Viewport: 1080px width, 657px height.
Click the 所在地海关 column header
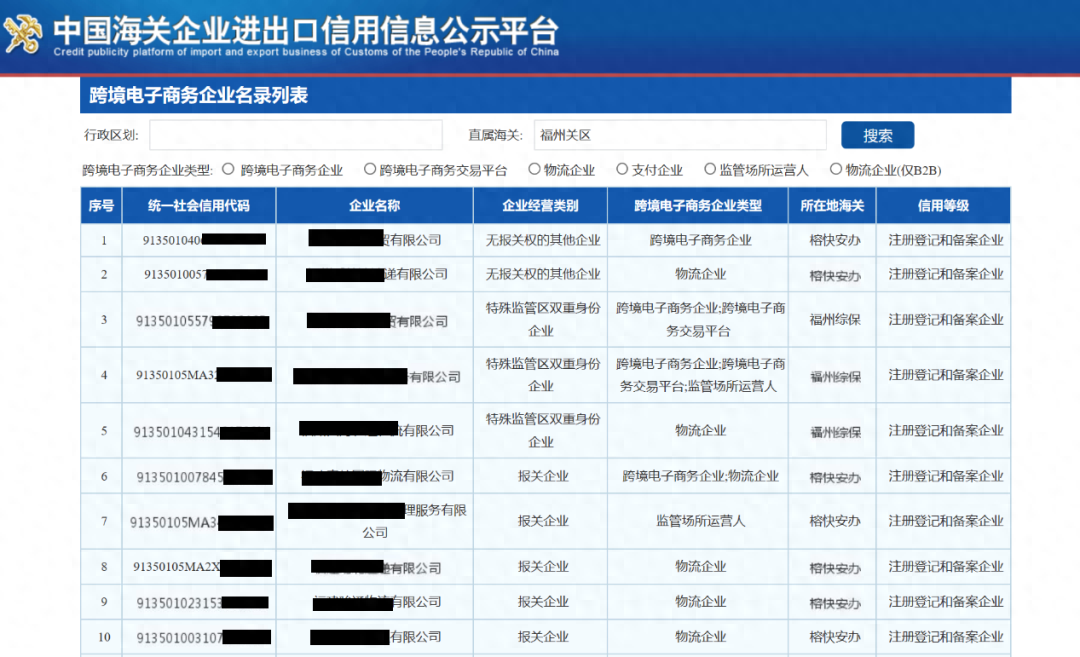click(832, 205)
